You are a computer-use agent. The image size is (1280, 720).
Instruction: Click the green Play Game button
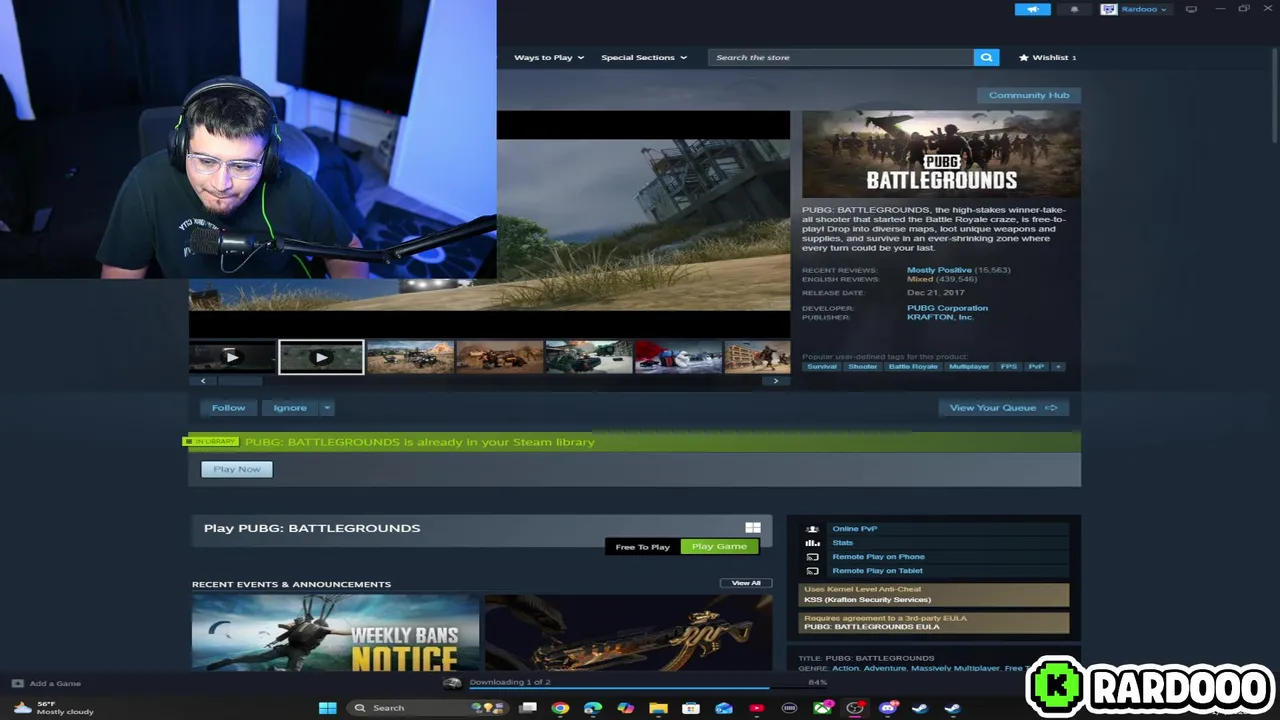coord(719,546)
